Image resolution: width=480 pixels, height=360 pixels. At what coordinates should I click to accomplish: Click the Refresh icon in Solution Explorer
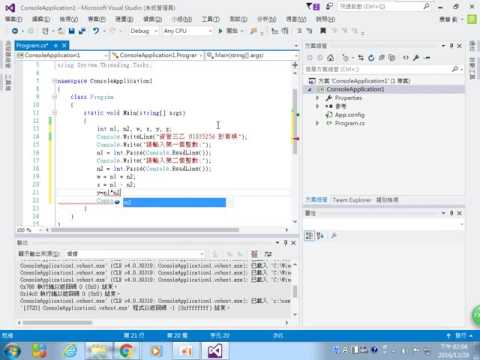pyautogui.click(x=371, y=58)
